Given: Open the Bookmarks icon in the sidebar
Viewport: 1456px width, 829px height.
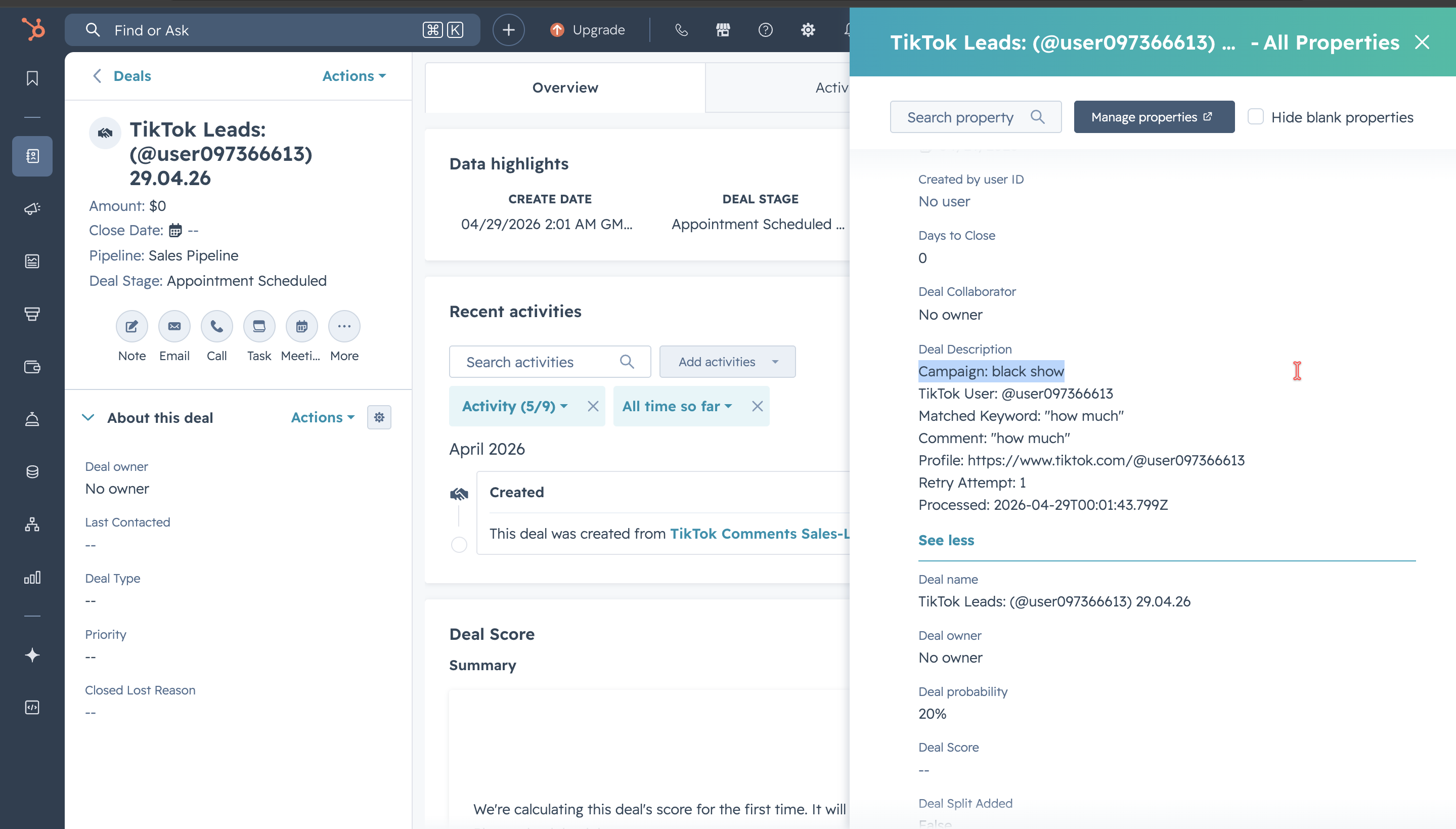Looking at the screenshot, I should point(32,78).
